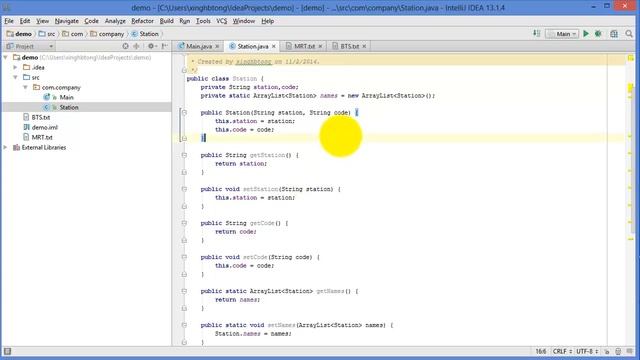This screenshot has height=360, width=640.
Task: Open the Code menu
Action: pos(91,21)
